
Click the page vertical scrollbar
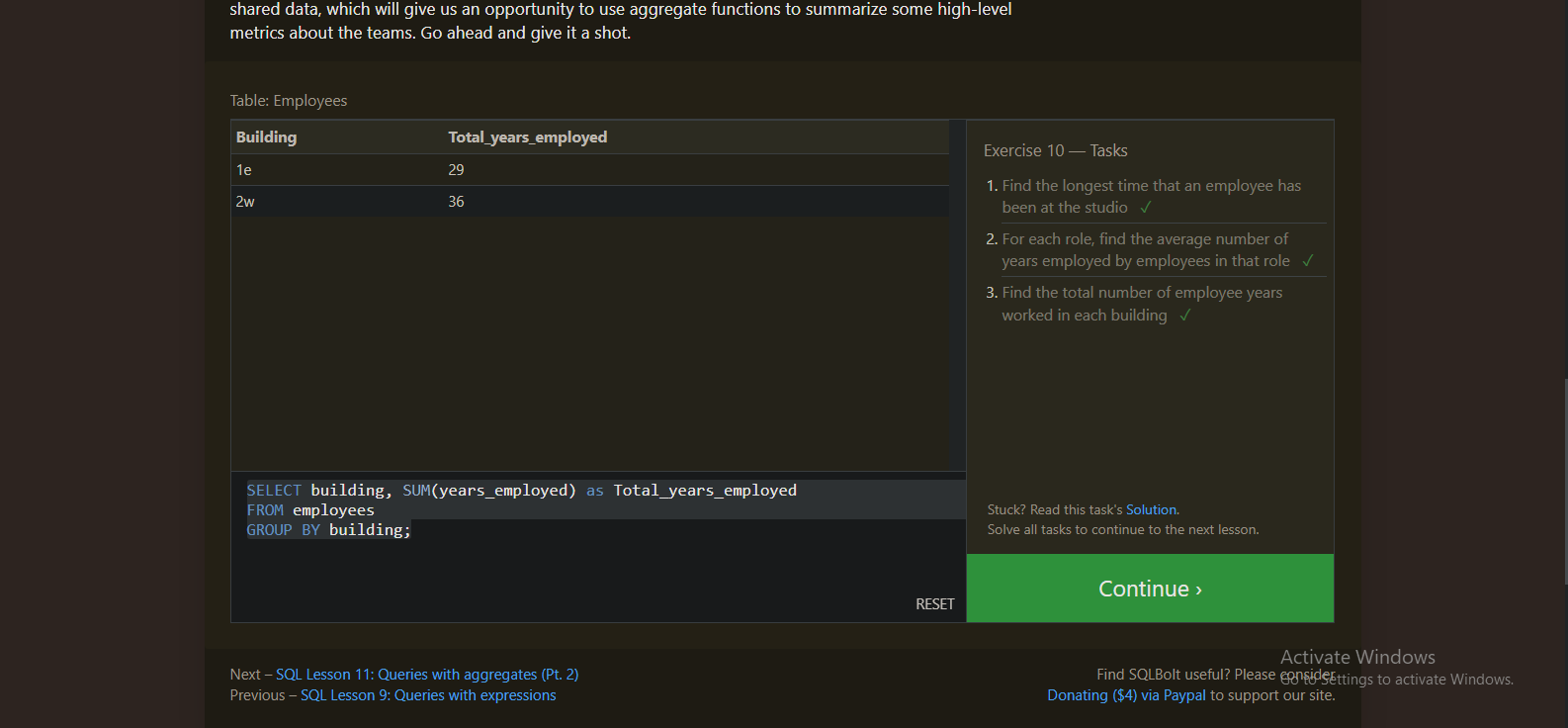tap(1565, 481)
